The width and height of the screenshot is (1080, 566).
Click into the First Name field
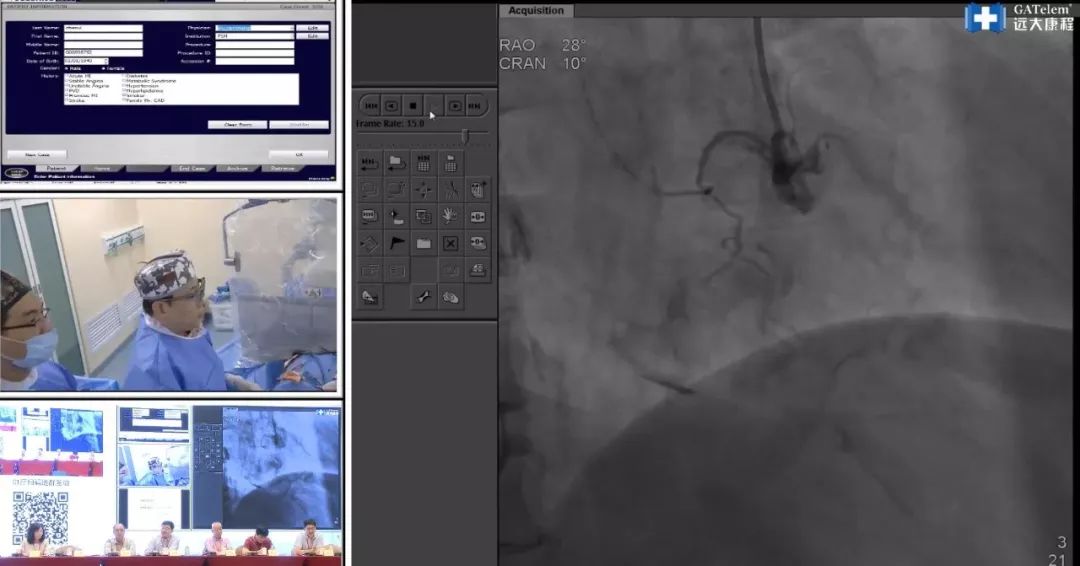[x=103, y=36]
